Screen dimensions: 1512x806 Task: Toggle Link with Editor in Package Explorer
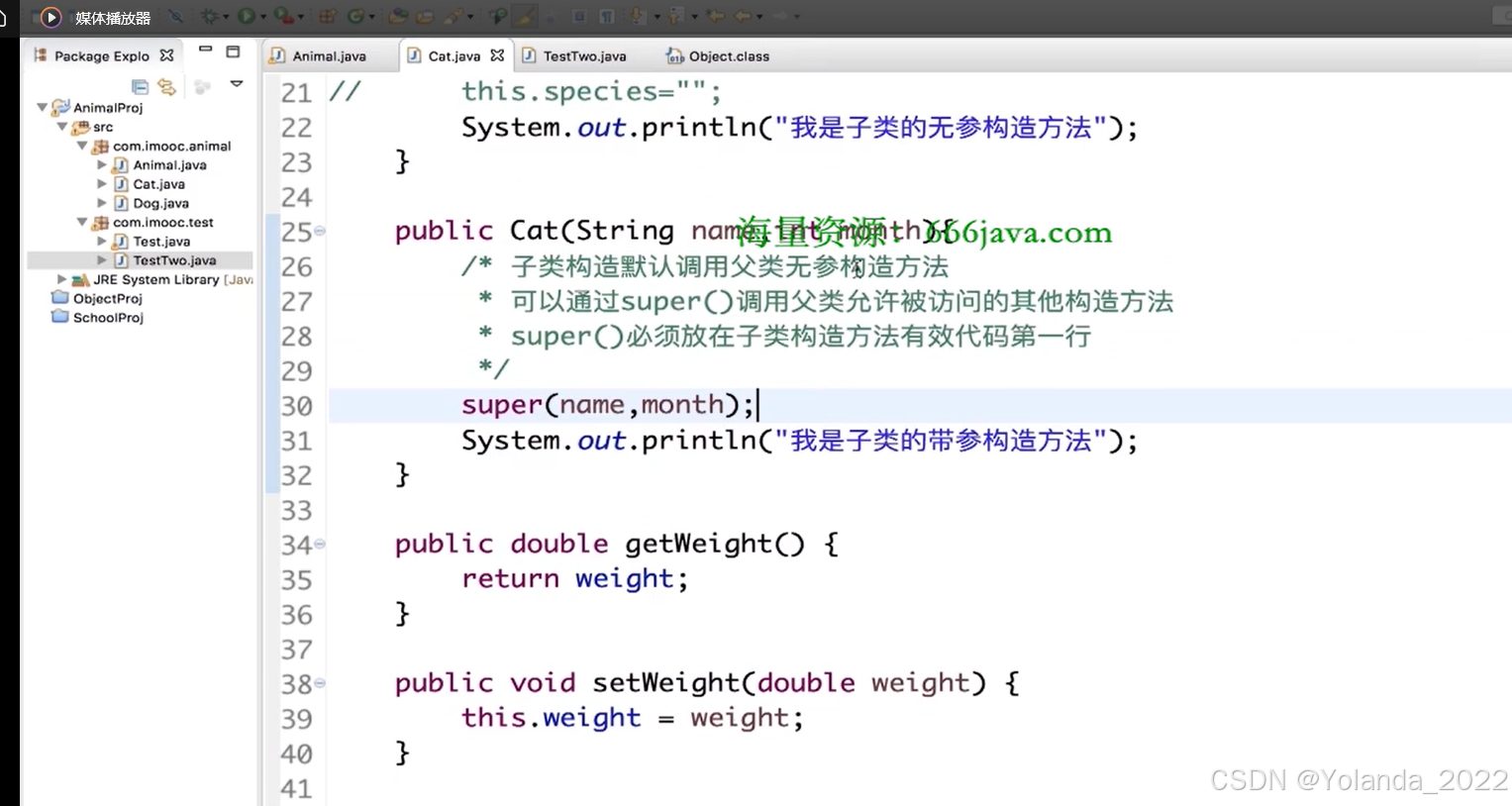(x=166, y=87)
